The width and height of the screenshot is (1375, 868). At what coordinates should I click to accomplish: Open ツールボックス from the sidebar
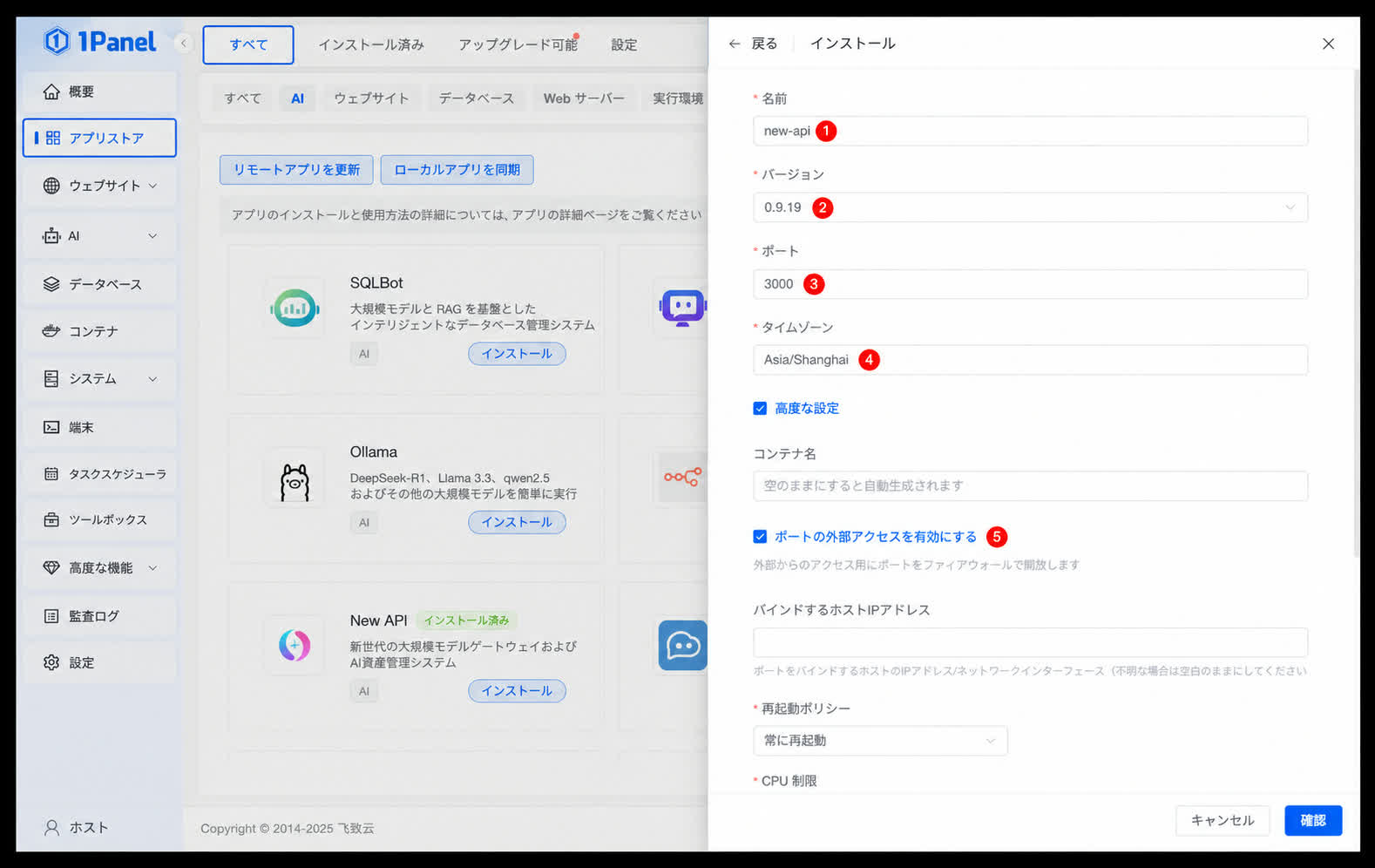tap(99, 519)
